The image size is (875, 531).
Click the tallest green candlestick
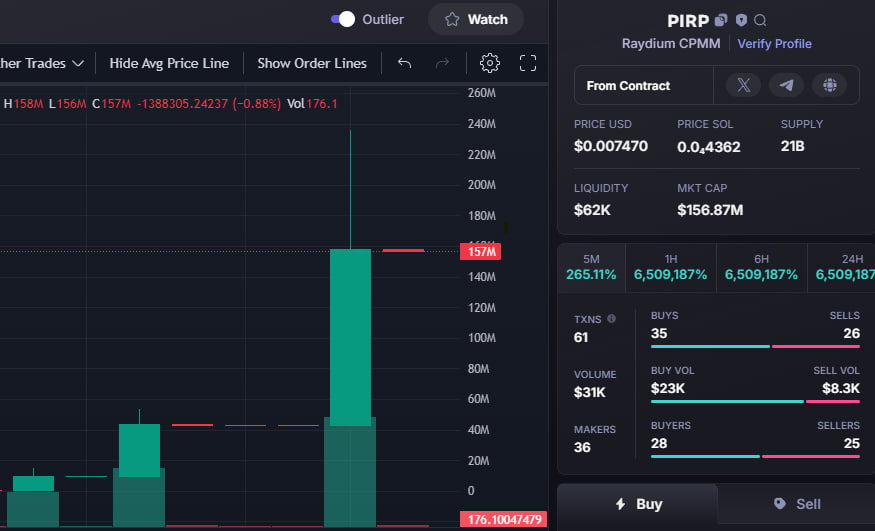point(350,337)
